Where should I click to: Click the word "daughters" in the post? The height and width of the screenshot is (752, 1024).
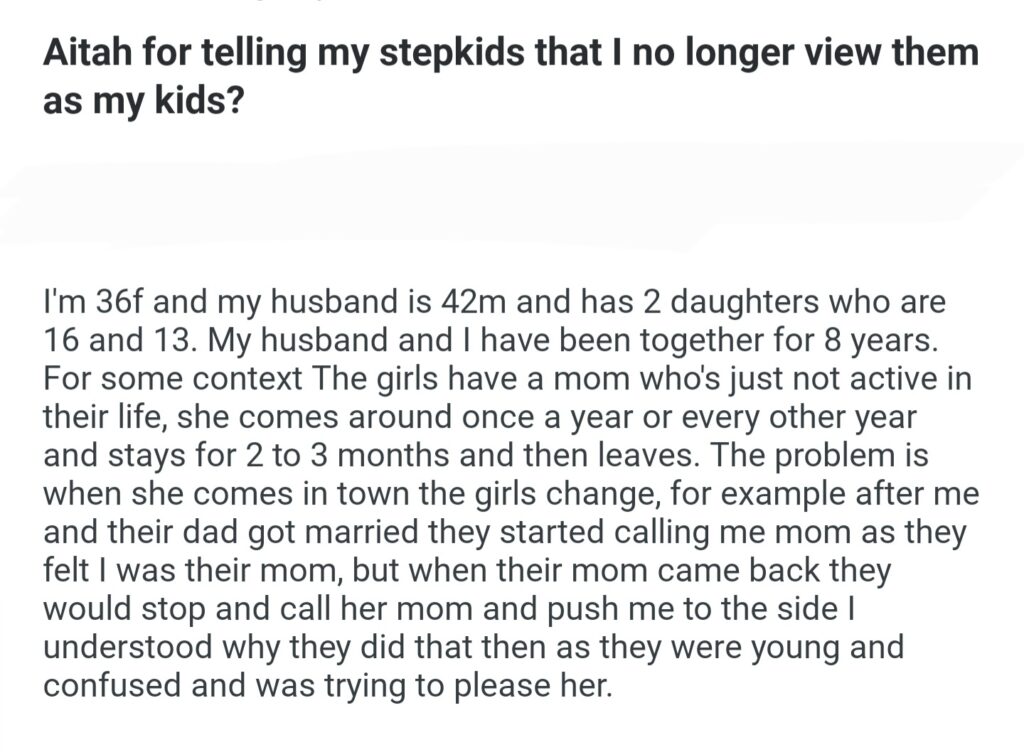[713, 301]
